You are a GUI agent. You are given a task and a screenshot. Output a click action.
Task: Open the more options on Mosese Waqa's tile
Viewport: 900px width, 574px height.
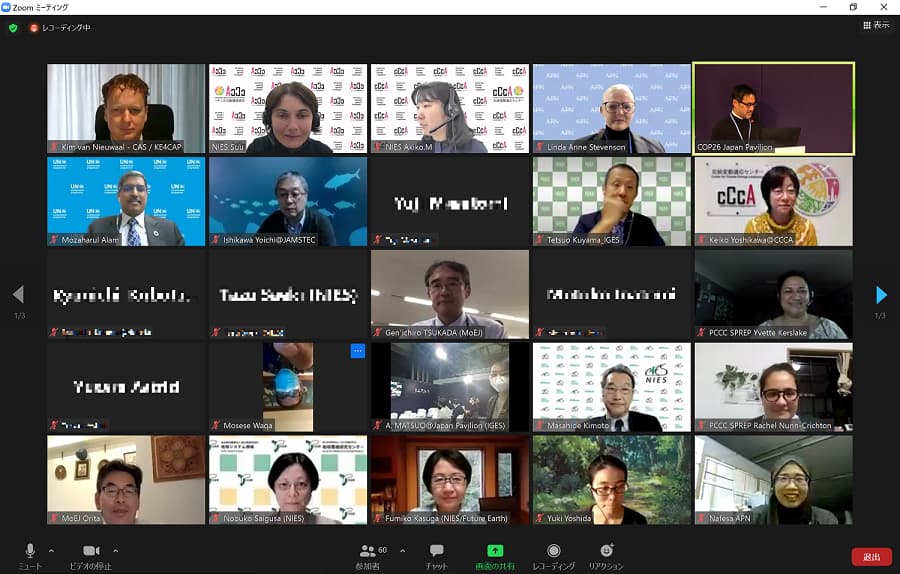[357, 351]
